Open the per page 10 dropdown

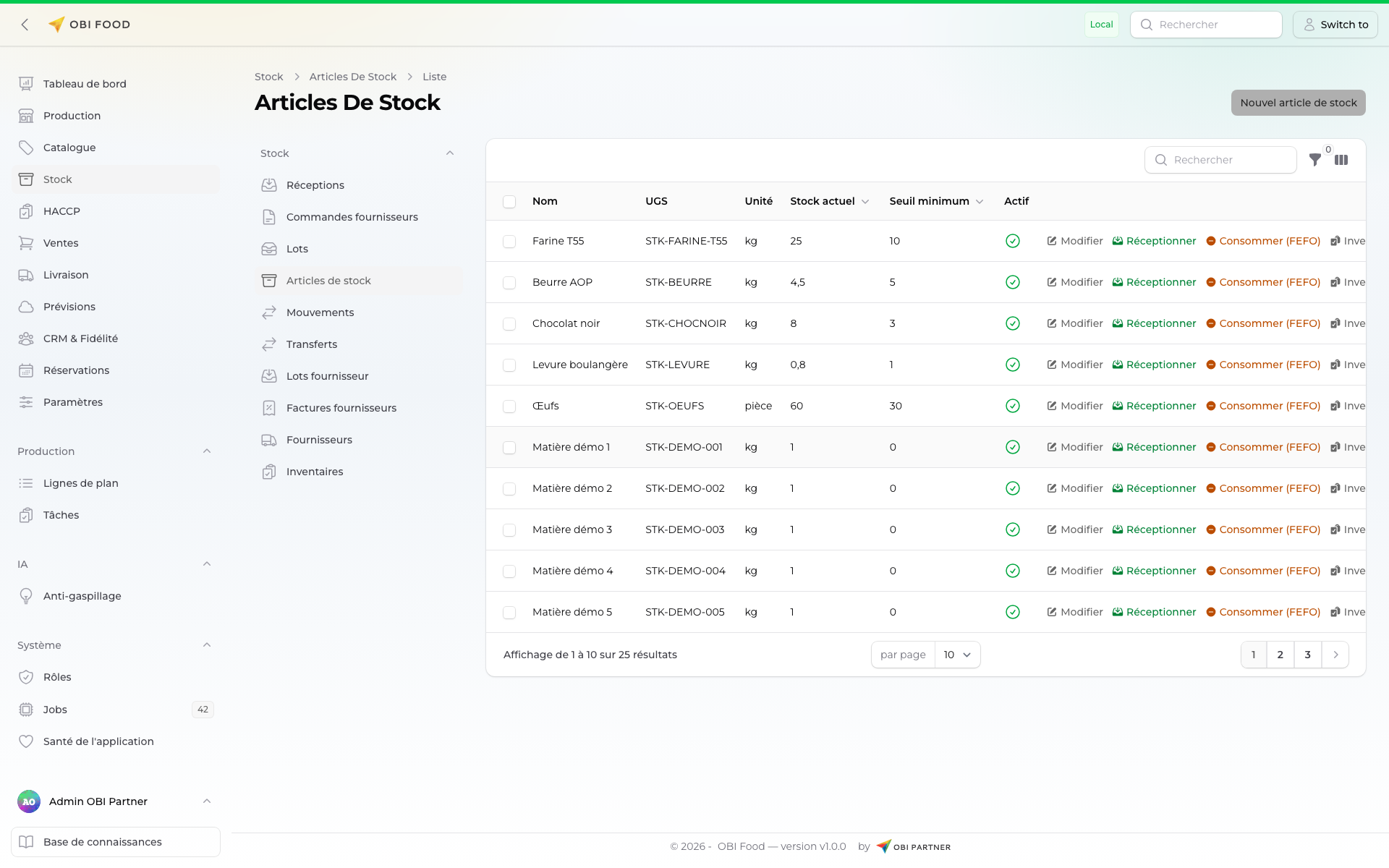tap(957, 655)
